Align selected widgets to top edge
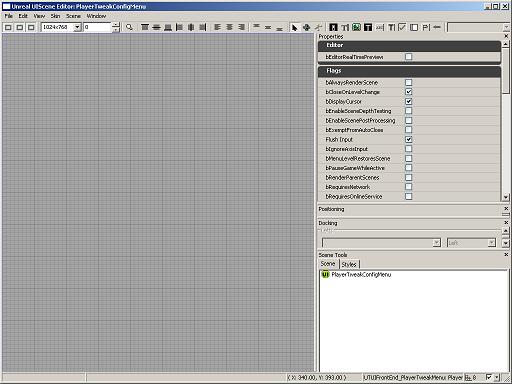The height and width of the screenshot is (384, 512). tap(145, 27)
